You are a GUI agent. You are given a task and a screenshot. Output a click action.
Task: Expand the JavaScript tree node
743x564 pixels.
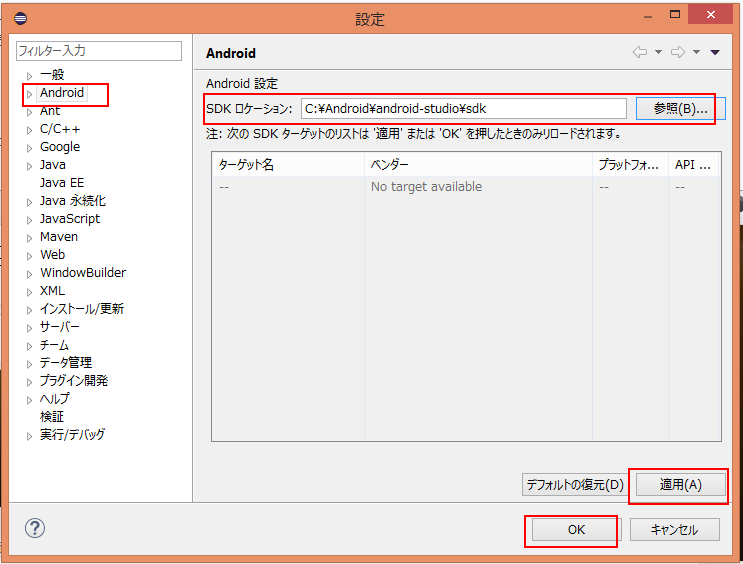[29, 220]
